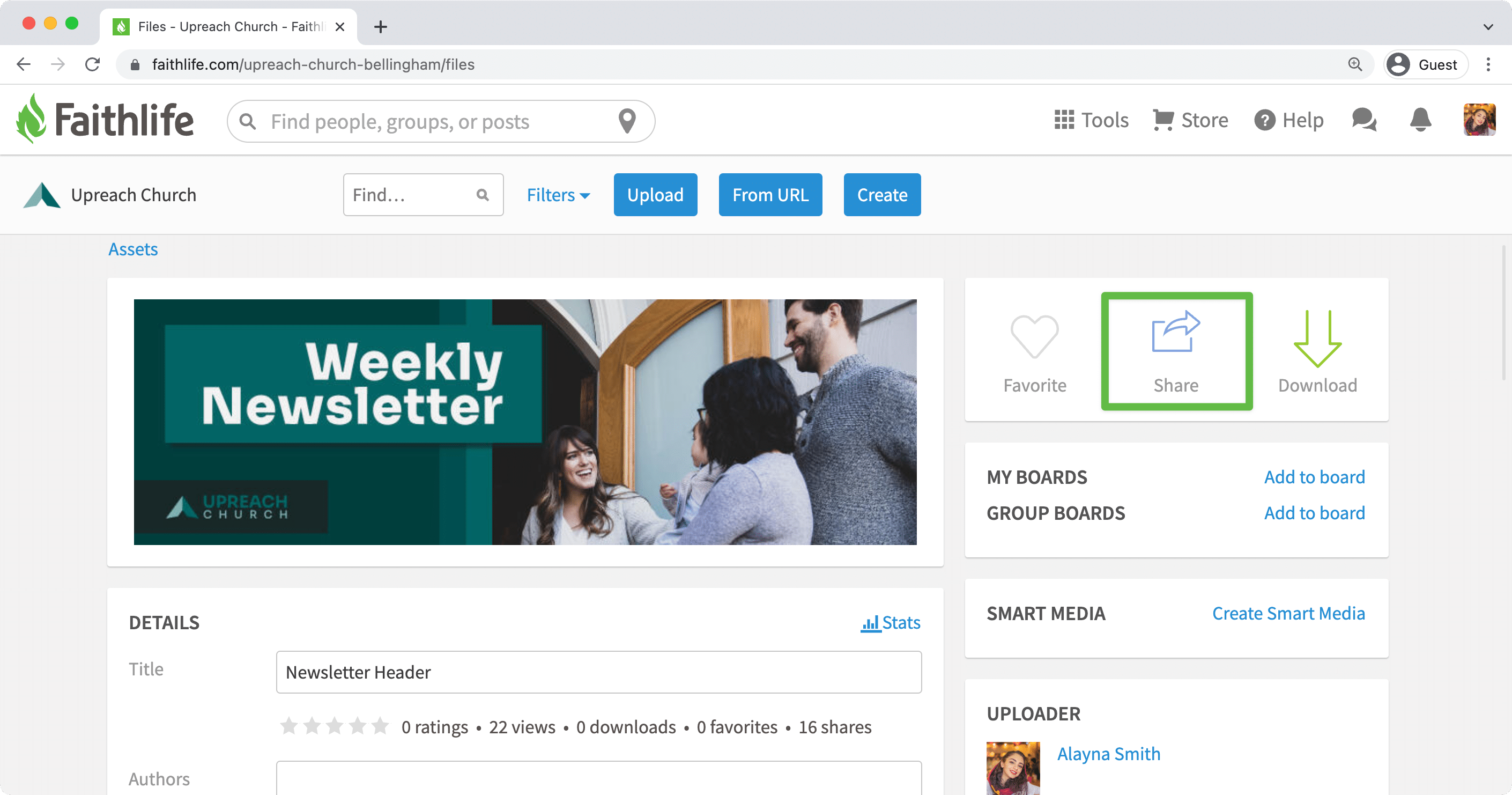This screenshot has width=1512, height=795.
Task: Click the "22 views" text
Action: point(521,726)
